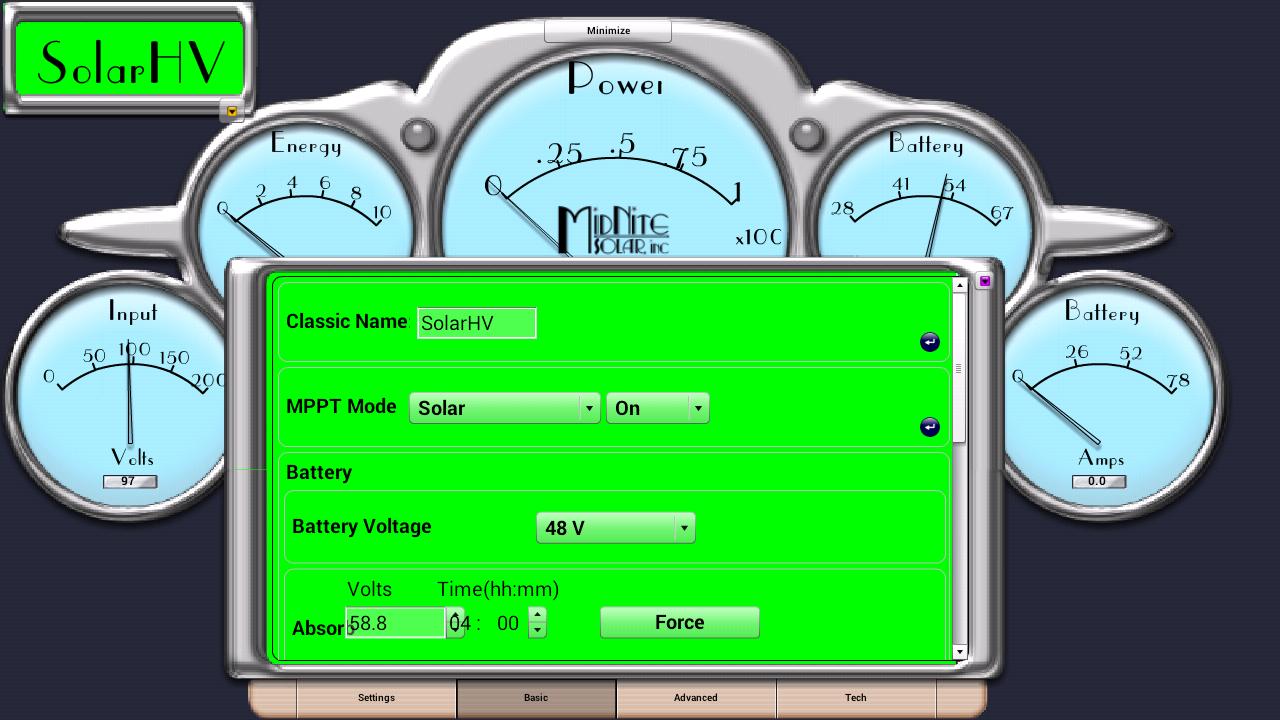Screen dimensions: 1280x720
Task: Open the Settings tab
Action: tap(376, 698)
